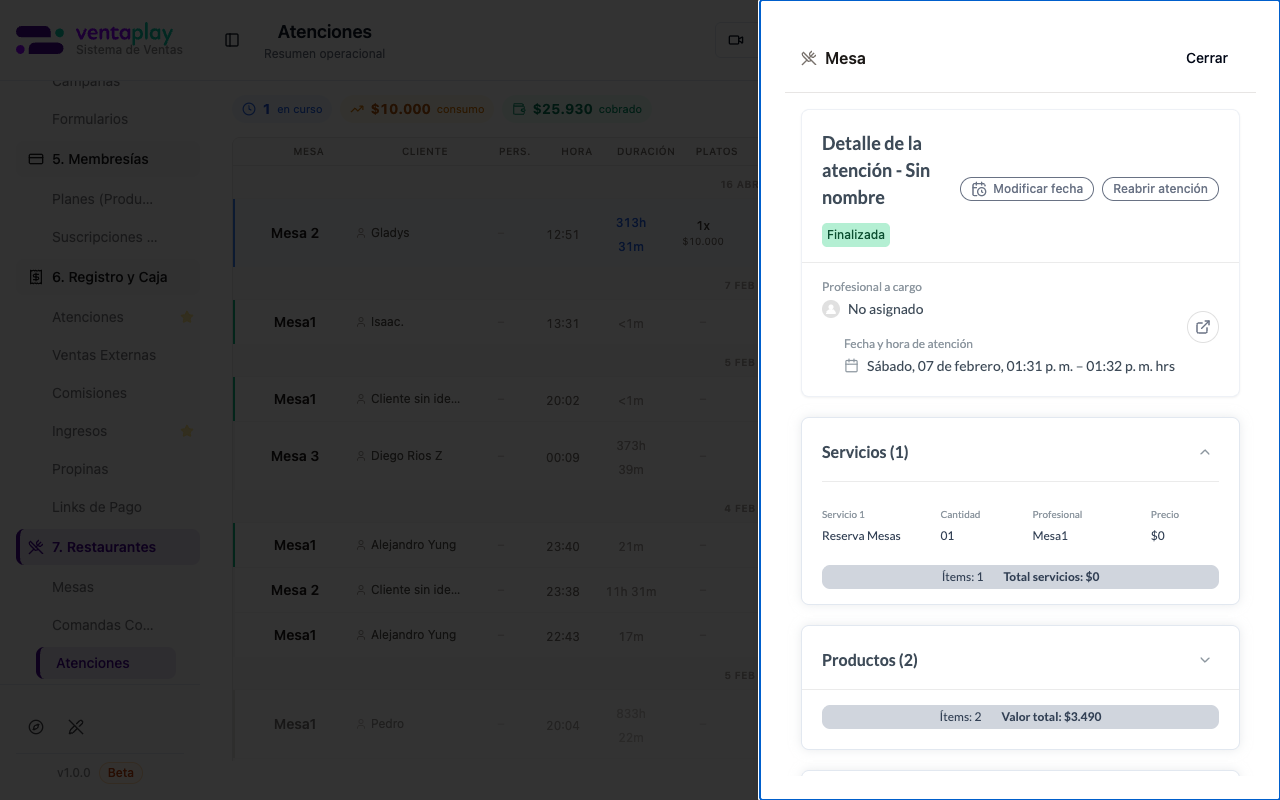
Task: Expand the Productos (2) section chevron
Action: pos(1205,660)
